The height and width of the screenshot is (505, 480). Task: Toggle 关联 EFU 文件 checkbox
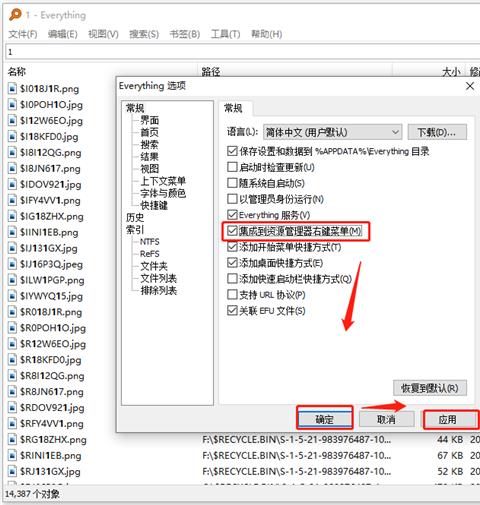(232, 311)
